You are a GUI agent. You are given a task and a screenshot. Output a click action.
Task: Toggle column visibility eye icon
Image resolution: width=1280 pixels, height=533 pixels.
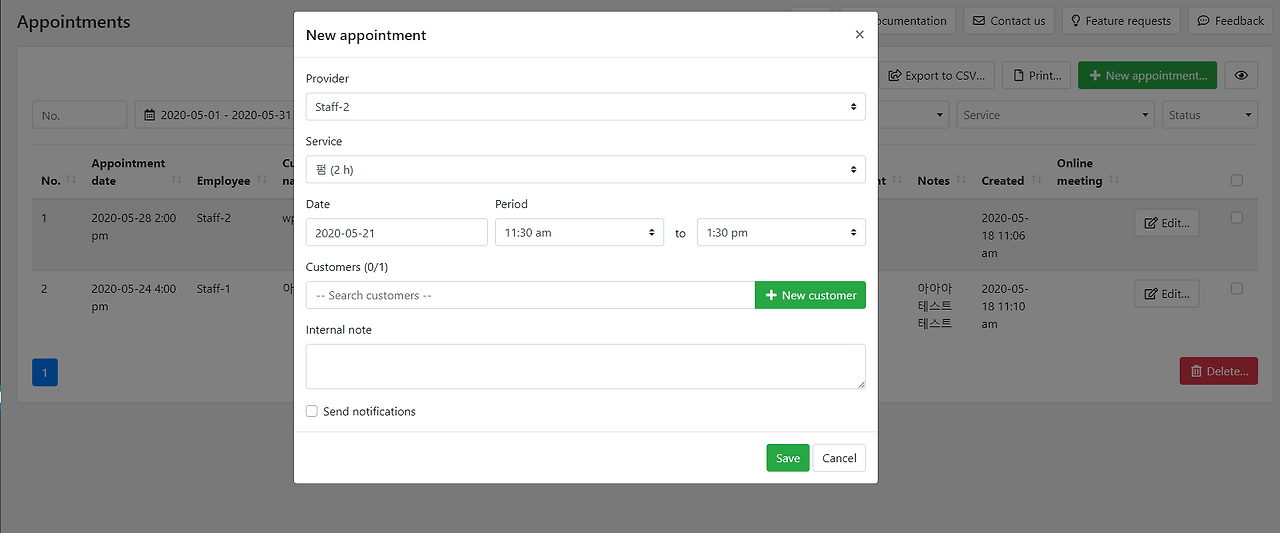click(x=1241, y=75)
